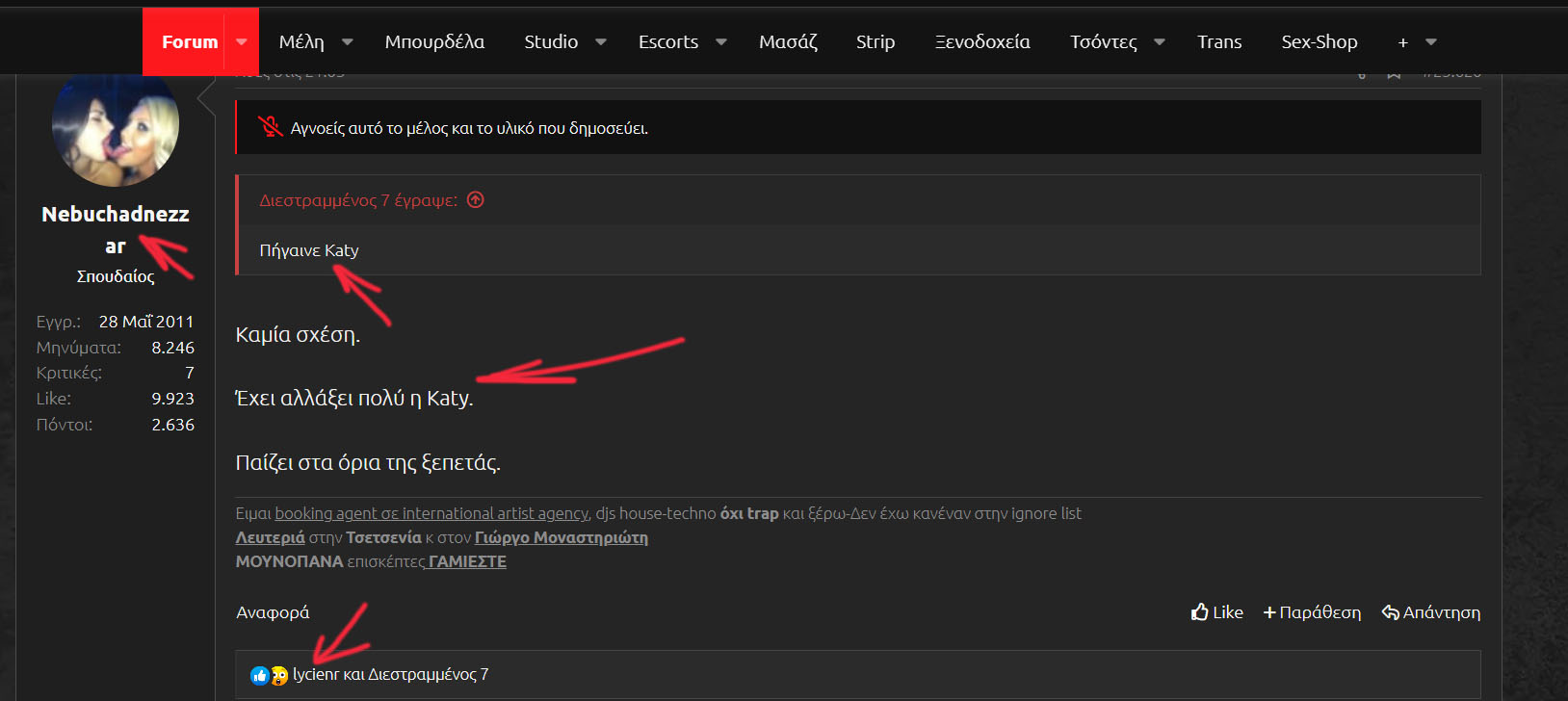Open the Μασάζ navigation item
Viewport: 1568px width, 701px height.
(788, 42)
